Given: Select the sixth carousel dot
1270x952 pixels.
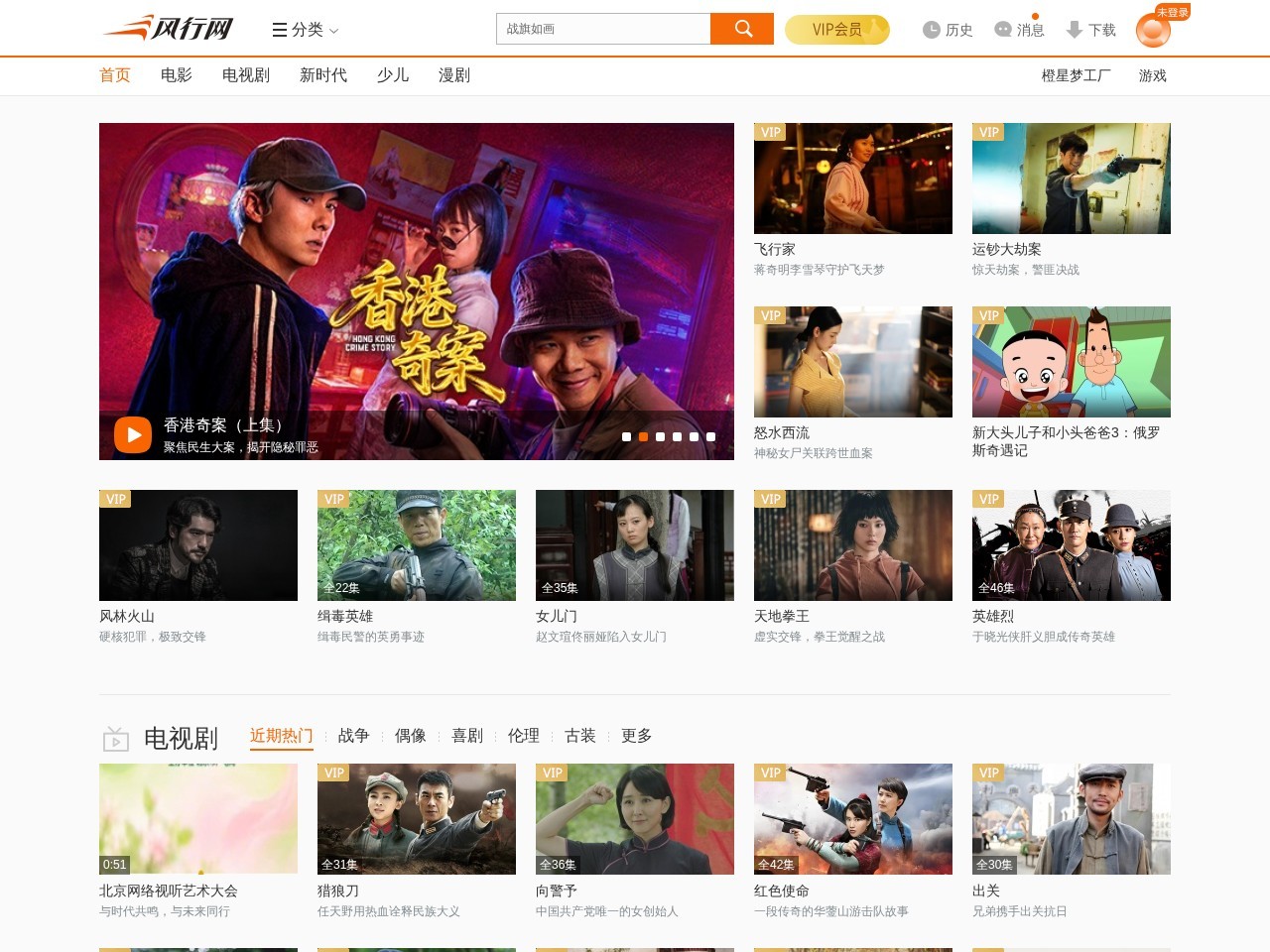Looking at the screenshot, I should pos(710,436).
